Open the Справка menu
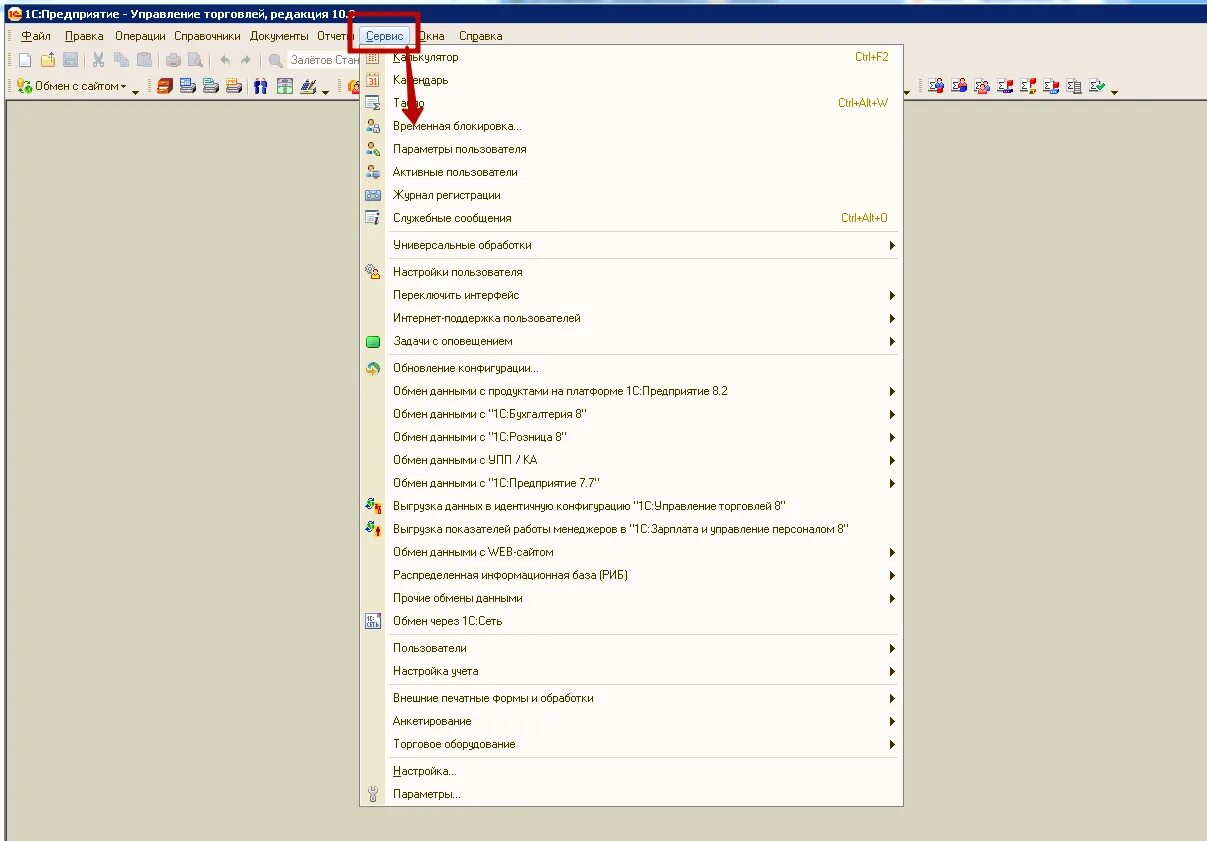 coord(480,36)
